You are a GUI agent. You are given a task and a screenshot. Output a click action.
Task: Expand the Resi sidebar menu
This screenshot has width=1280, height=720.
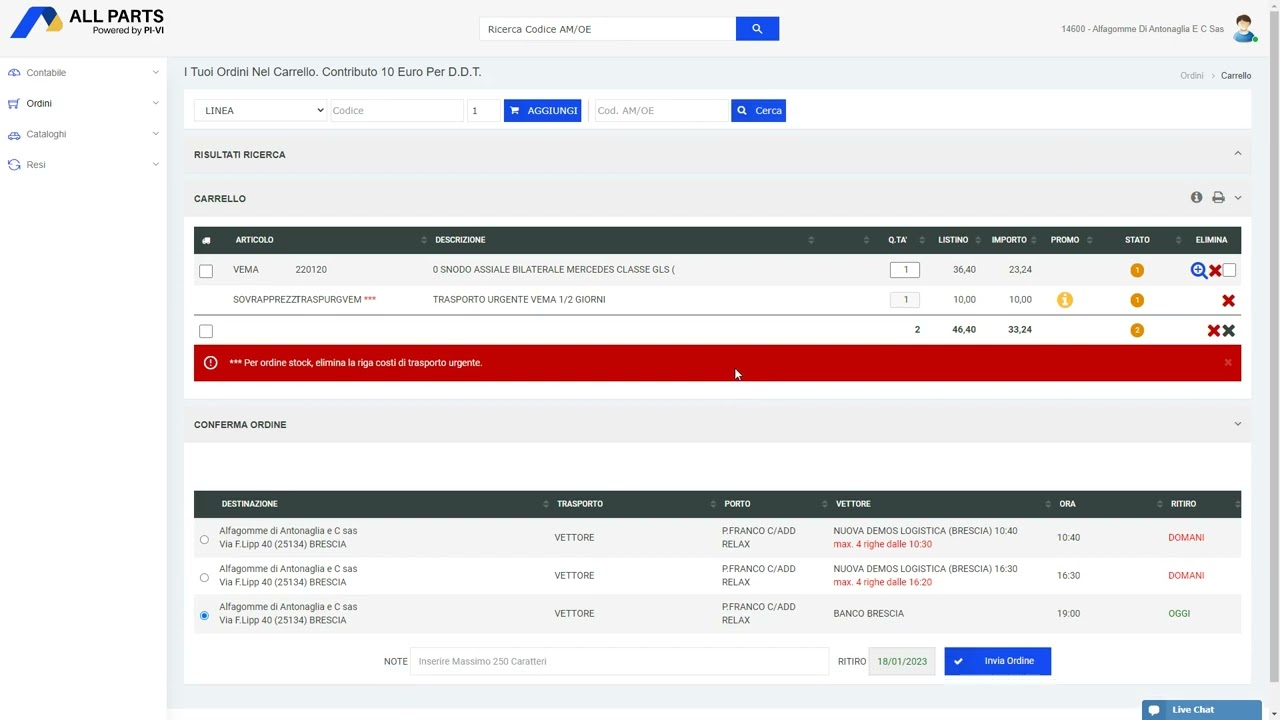pyautogui.click(x=83, y=164)
